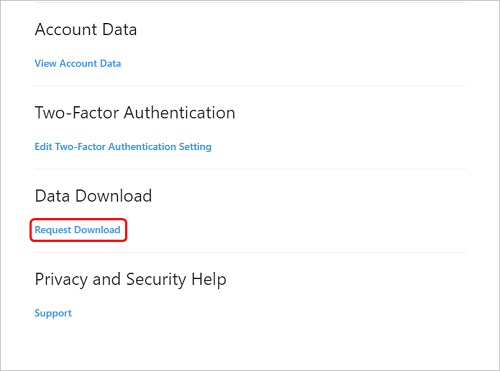Image resolution: width=500 pixels, height=371 pixels.
Task: Click the link under Two-Factor Authentication heading
Action: (123, 147)
